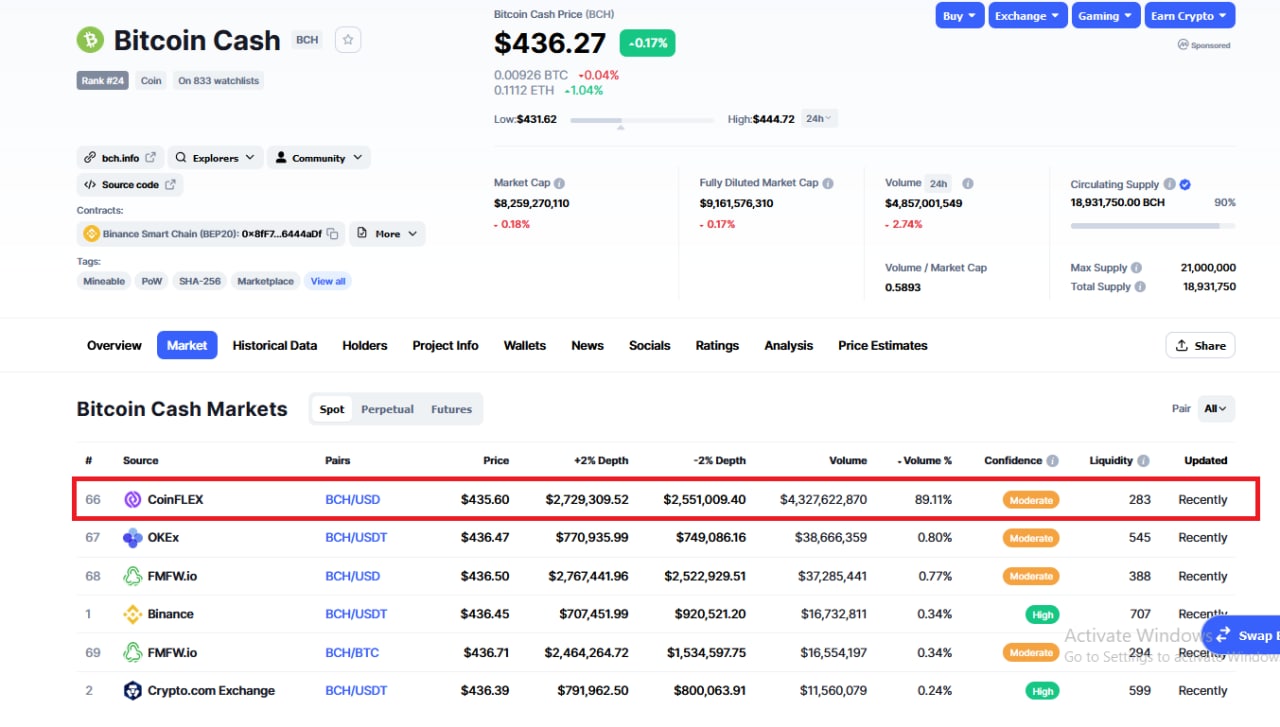The width and height of the screenshot is (1280, 727).
Task: Click the Marketplace tag
Action: pyautogui.click(x=265, y=281)
